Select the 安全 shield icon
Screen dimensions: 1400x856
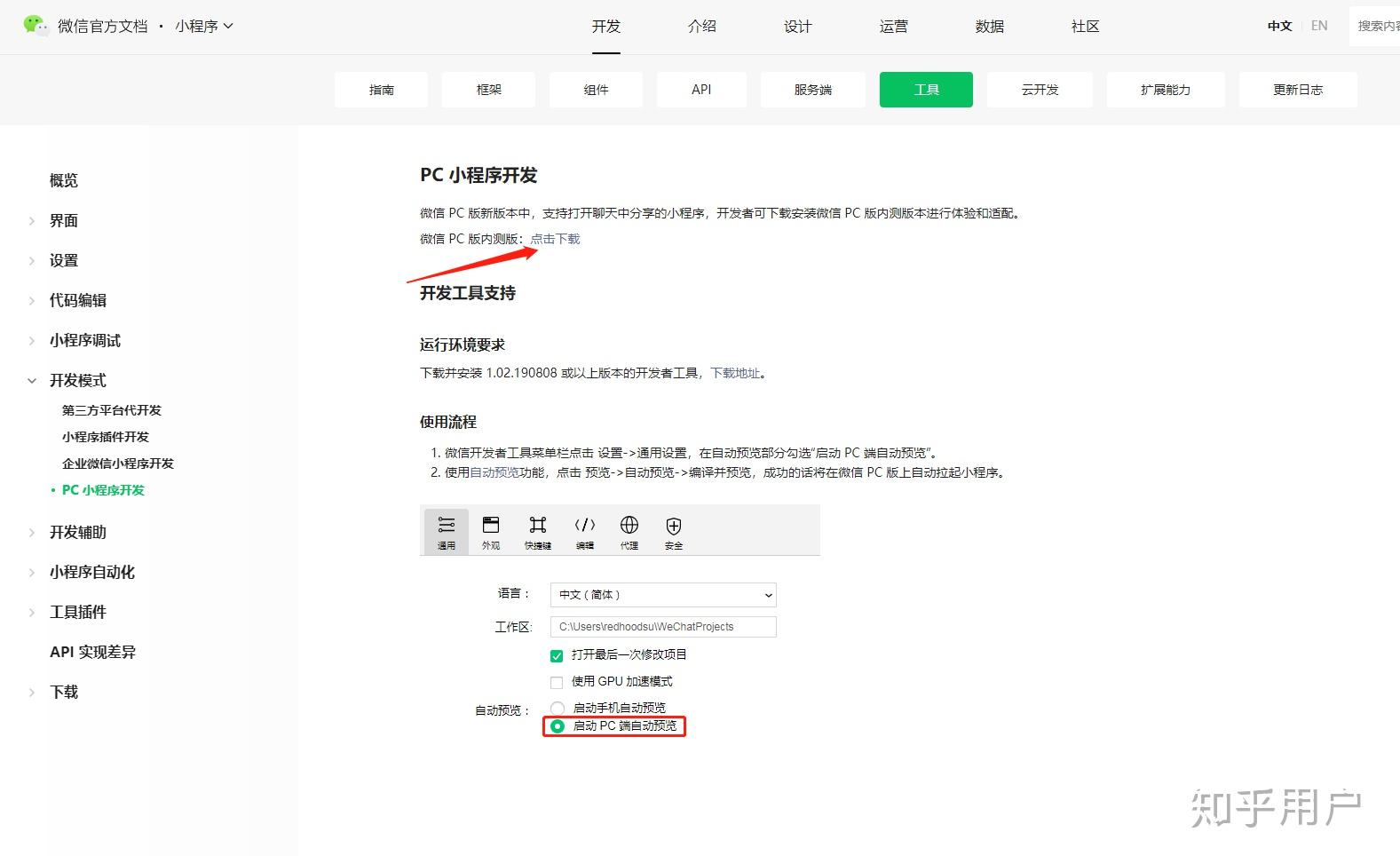click(674, 531)
